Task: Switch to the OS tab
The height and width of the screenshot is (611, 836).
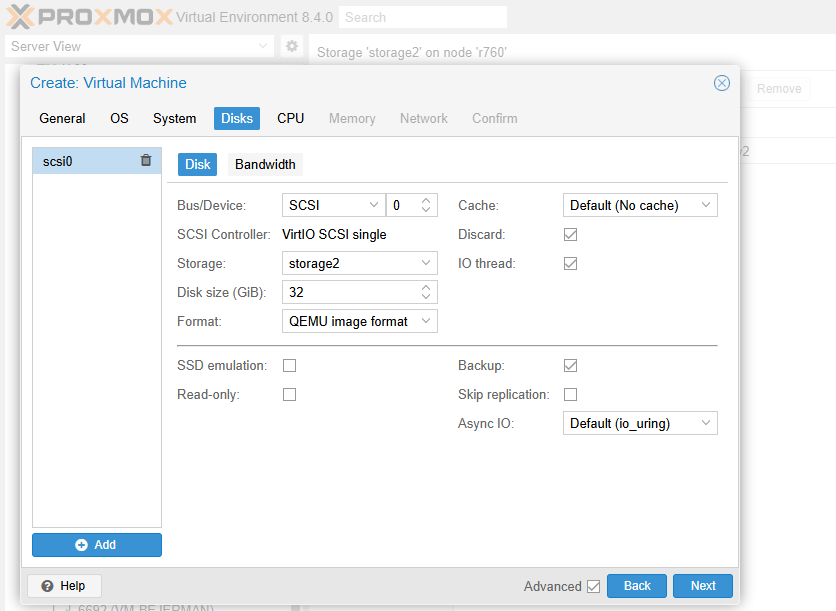Action: pyautogui.click(x=119, y=118)
